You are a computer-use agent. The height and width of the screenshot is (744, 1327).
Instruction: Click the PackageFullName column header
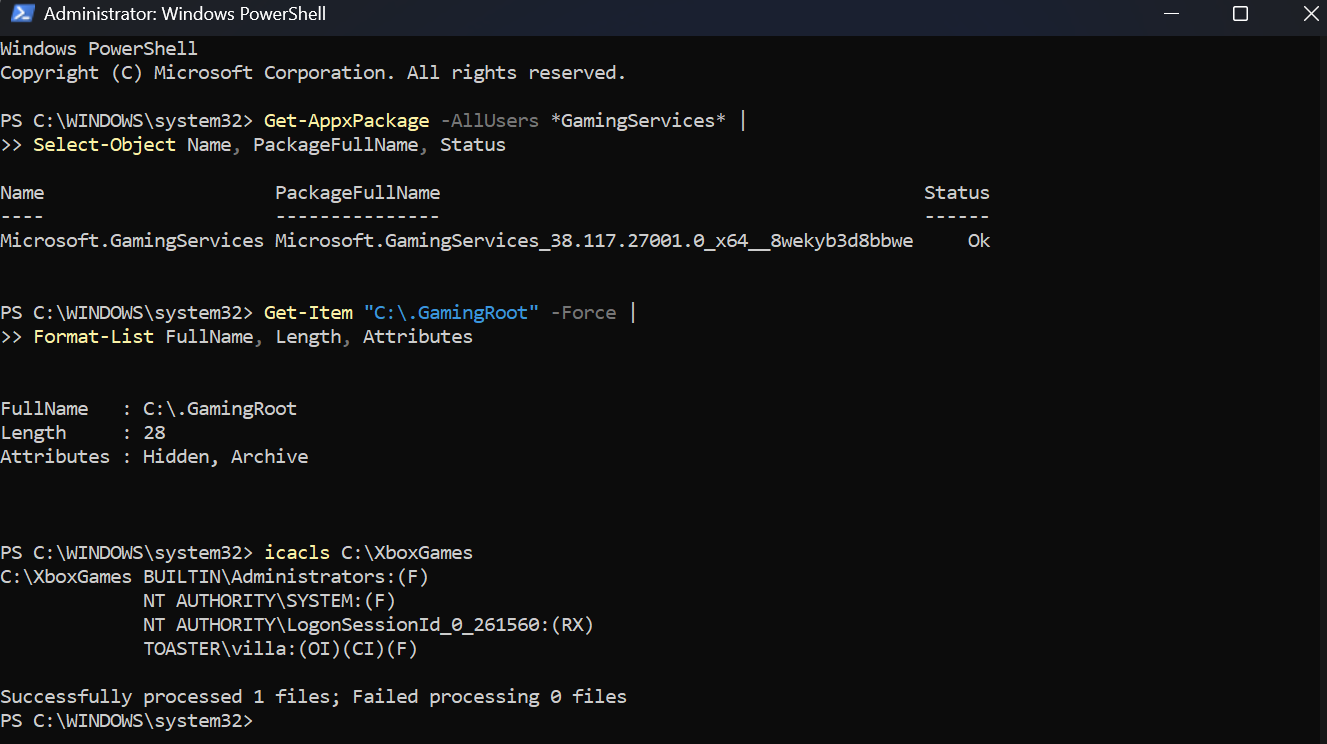point(357,193)
